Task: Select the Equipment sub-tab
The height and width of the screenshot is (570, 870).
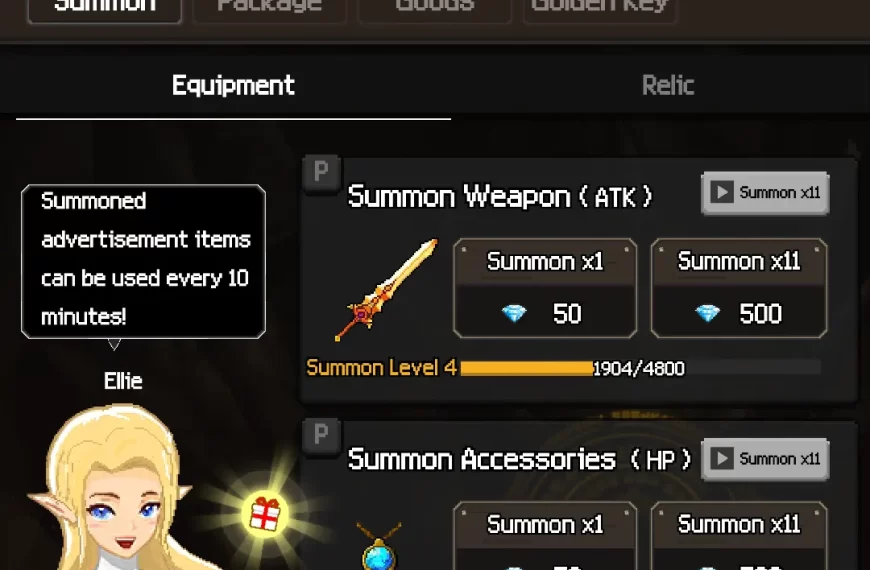Action: coord(233,85)
